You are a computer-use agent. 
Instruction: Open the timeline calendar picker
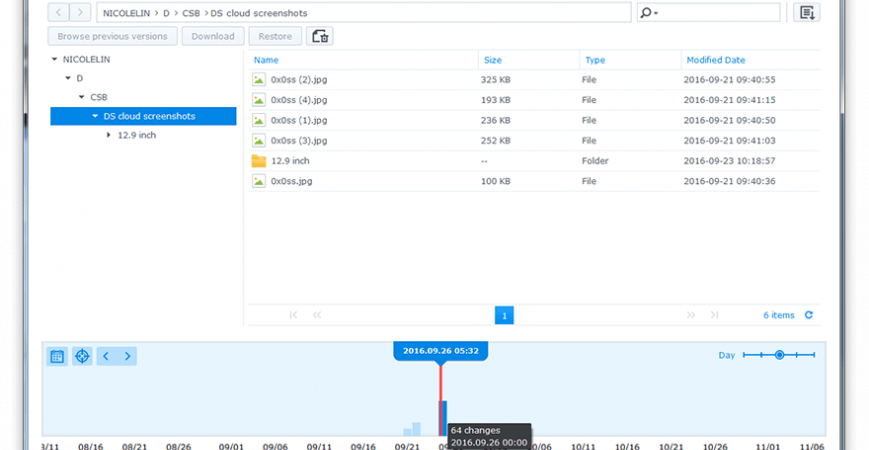click(x=57, y=356)
